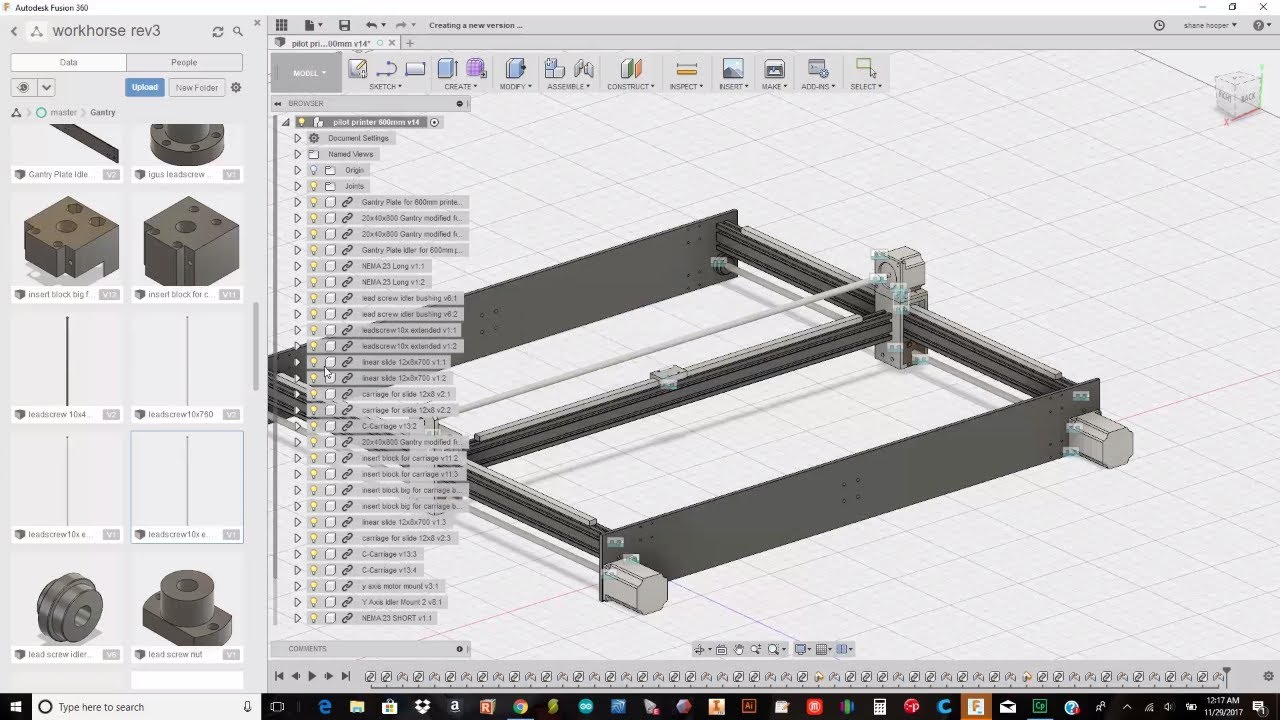The width and height of the screenshot is (1280, 720).
Task: Switch to the People tab
Action: click(184, 62)
